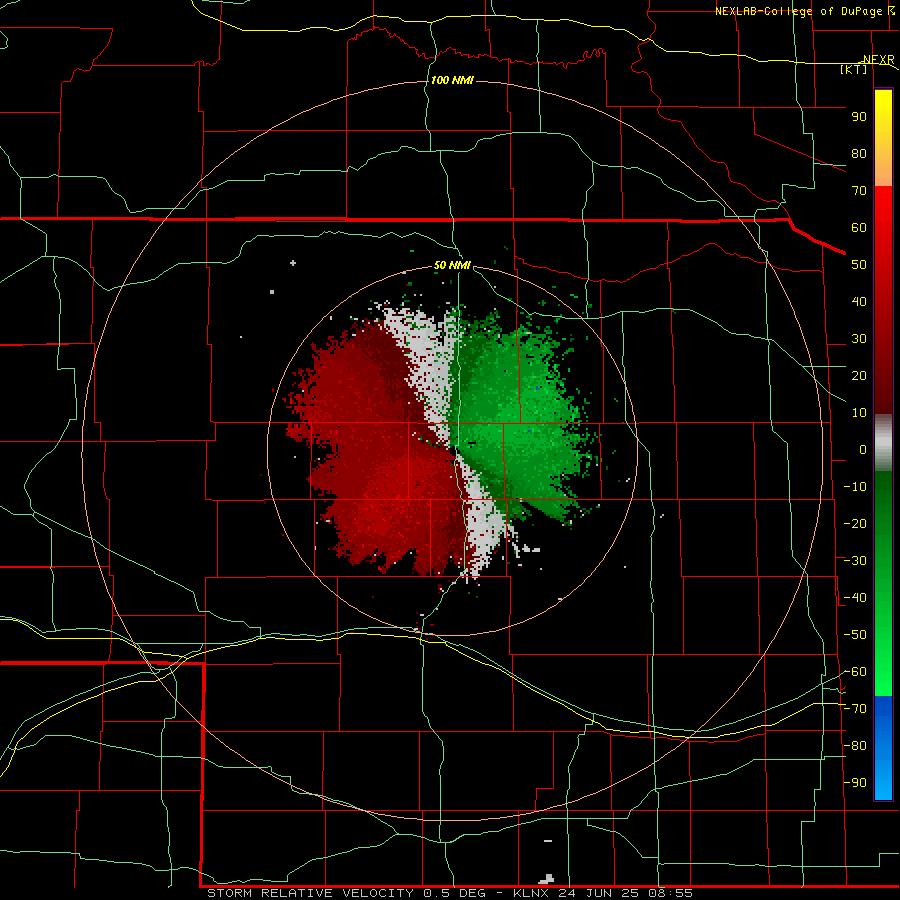Click the positive 10 scale value
The width and height of the screenshot is (900, 900).
click(x=859, y=413)
